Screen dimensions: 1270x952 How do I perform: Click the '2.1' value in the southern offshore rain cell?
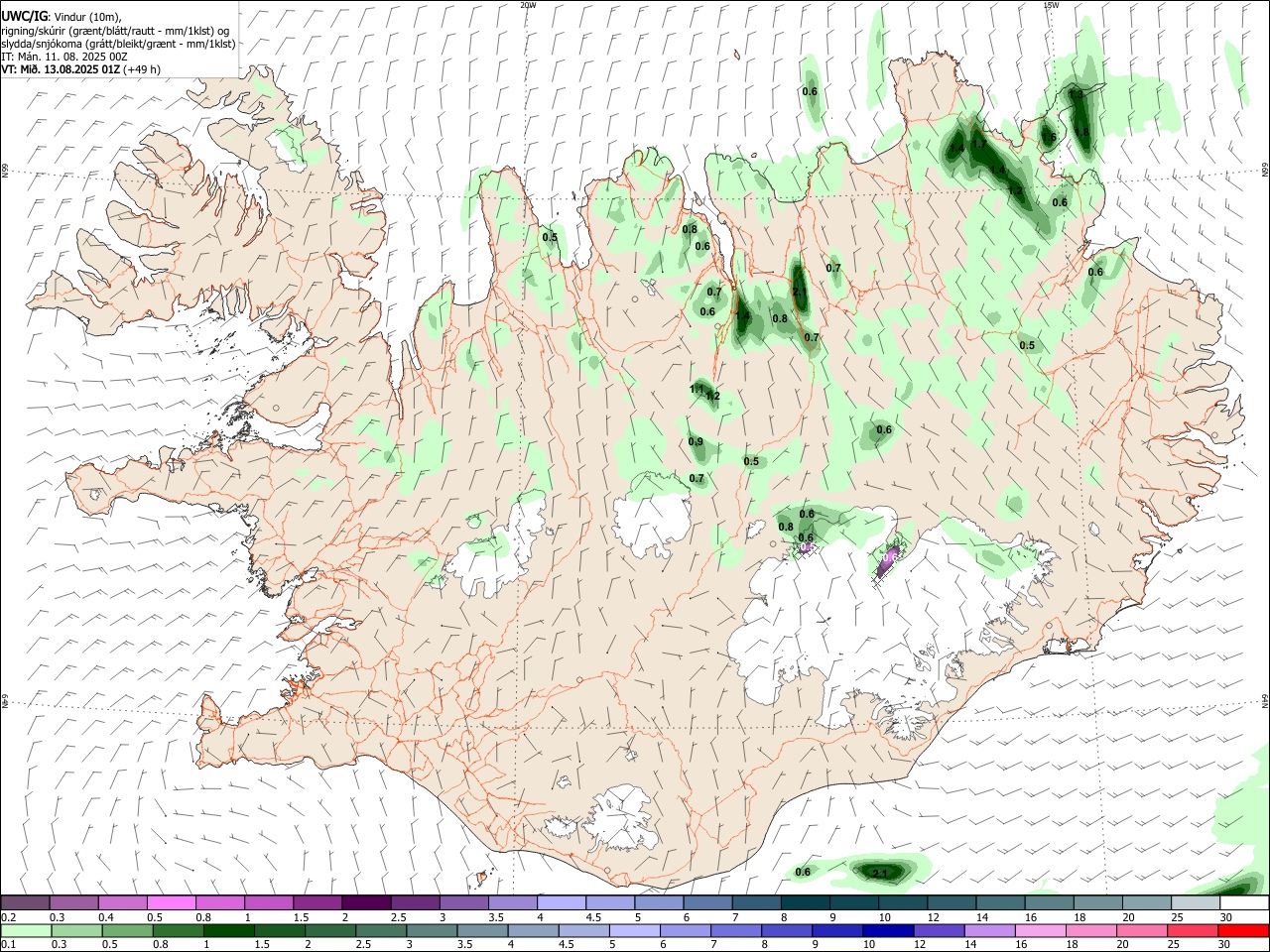880,874
